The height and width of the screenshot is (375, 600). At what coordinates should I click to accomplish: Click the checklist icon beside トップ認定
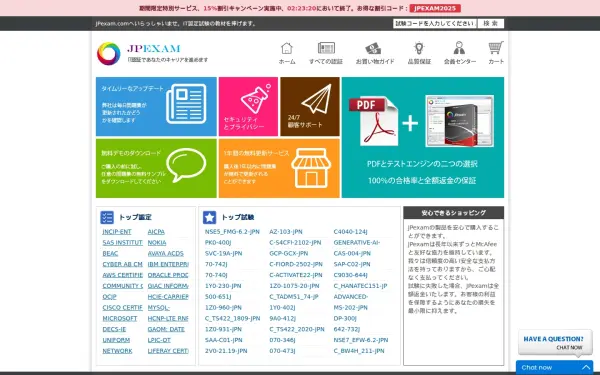[x=107, y=217]
